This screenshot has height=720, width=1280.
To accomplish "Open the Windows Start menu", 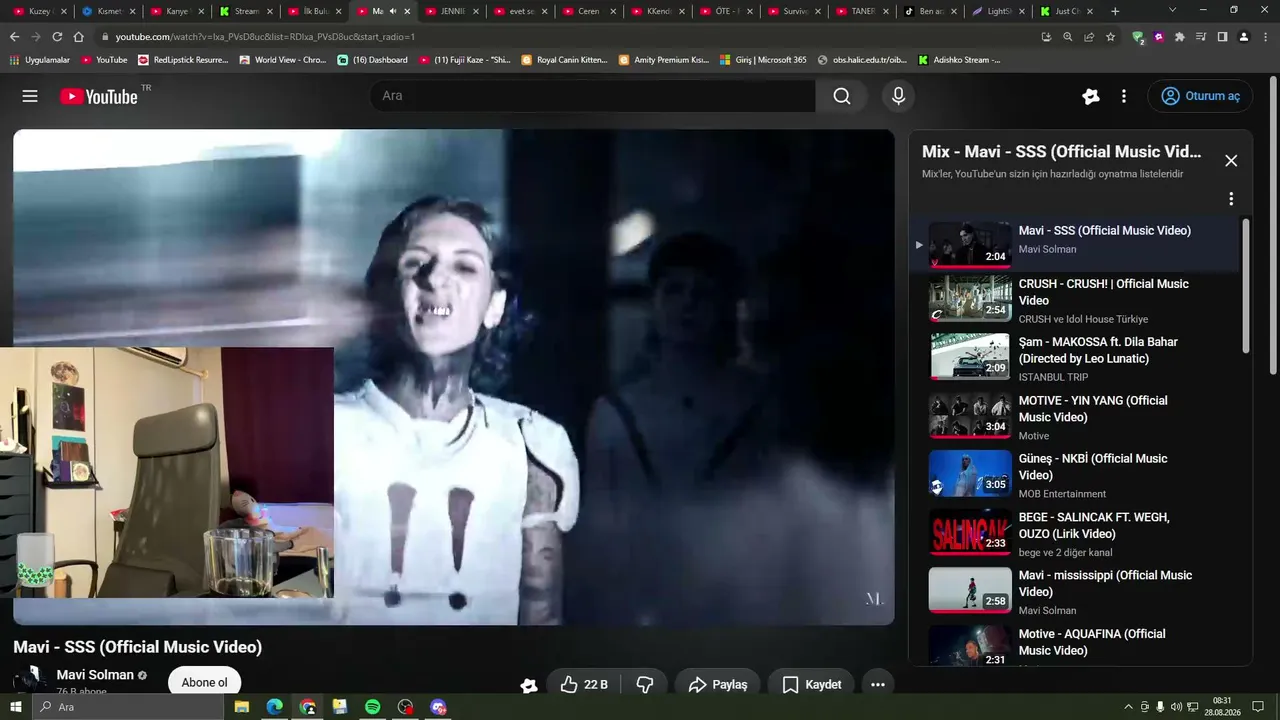I will pyautogui.click(x=16, y=707).
